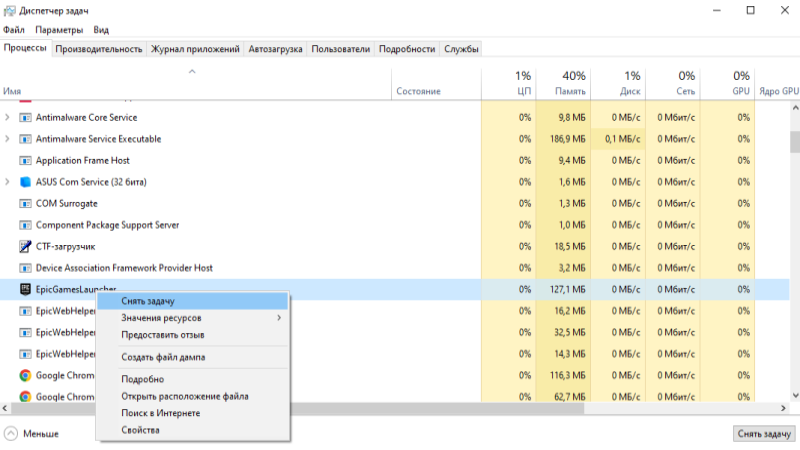Expand the ASUS Com Service group
This screenshot has height=450, width=800.
7,182
